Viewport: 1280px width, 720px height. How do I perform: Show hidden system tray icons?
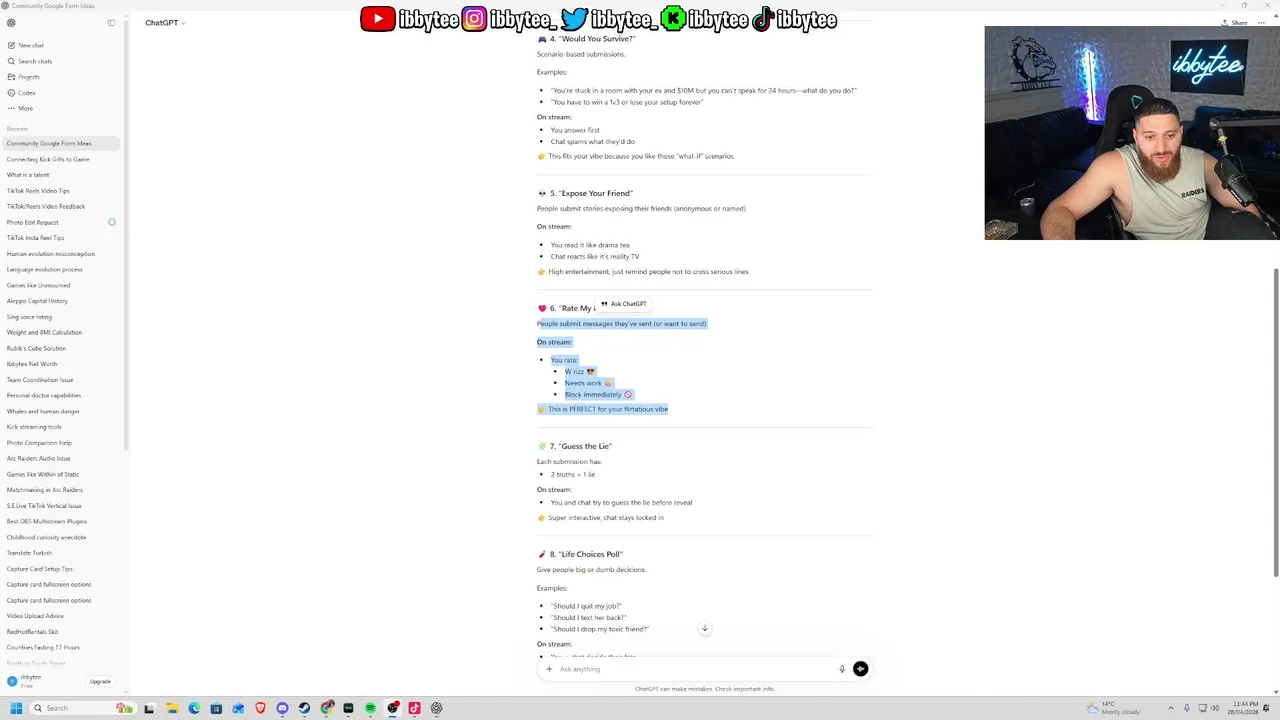coord(1171,708)
